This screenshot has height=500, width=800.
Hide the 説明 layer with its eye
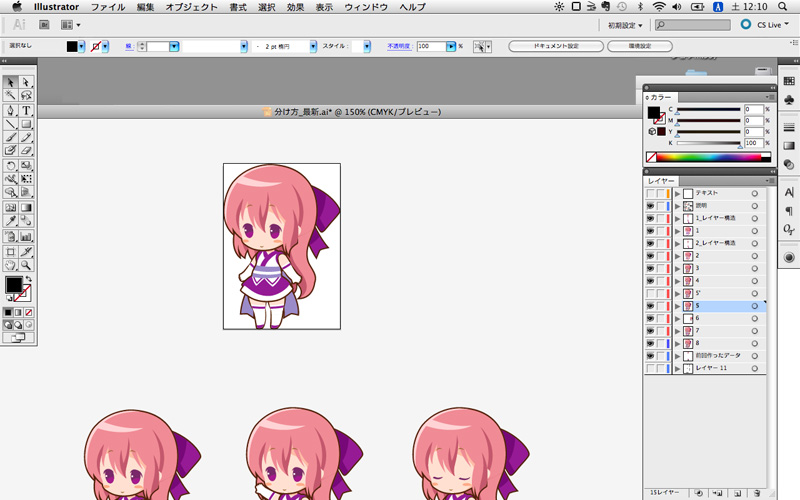(650, 206)
